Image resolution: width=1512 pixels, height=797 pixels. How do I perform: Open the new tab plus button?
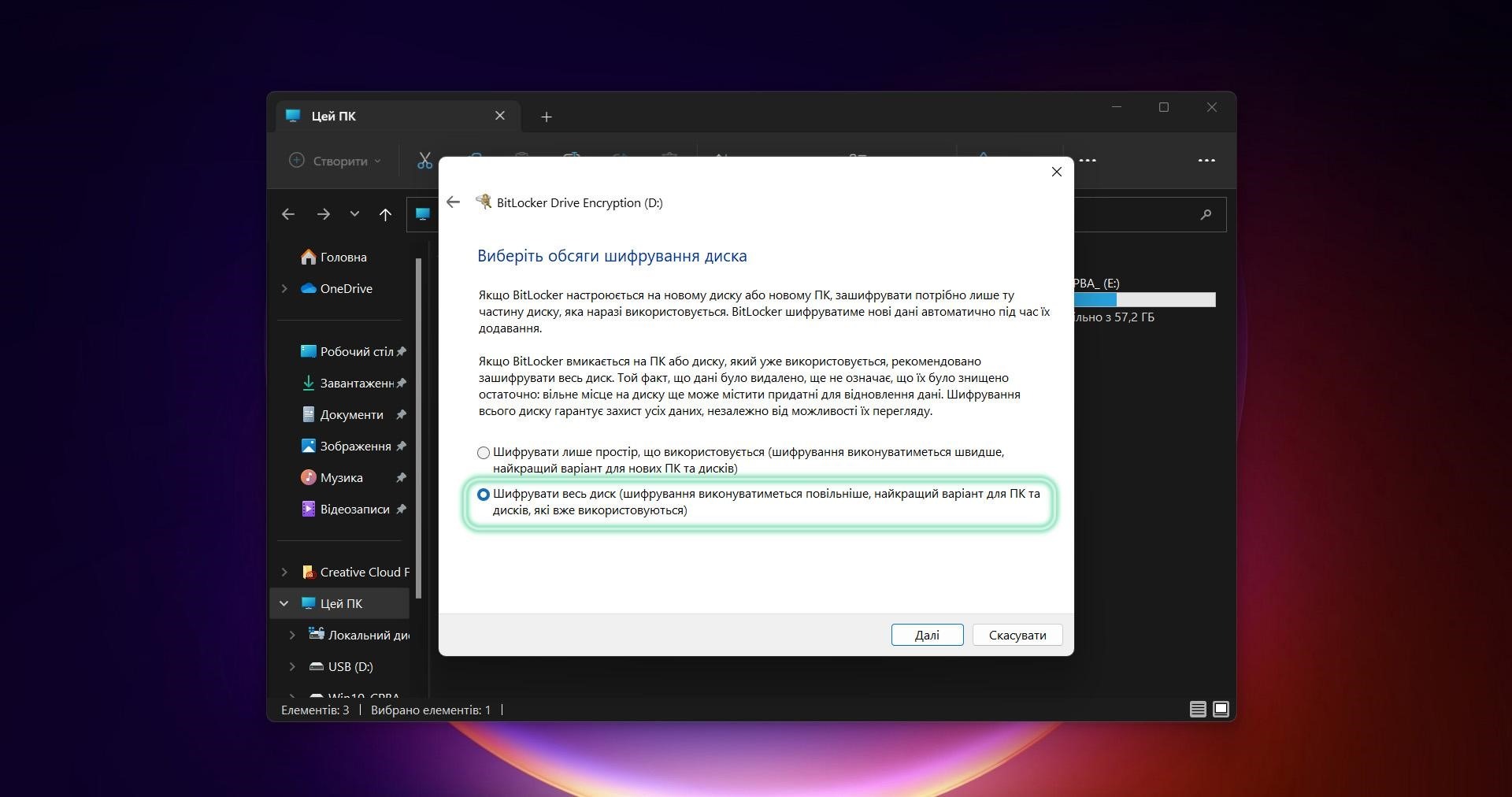coord(547,117)
